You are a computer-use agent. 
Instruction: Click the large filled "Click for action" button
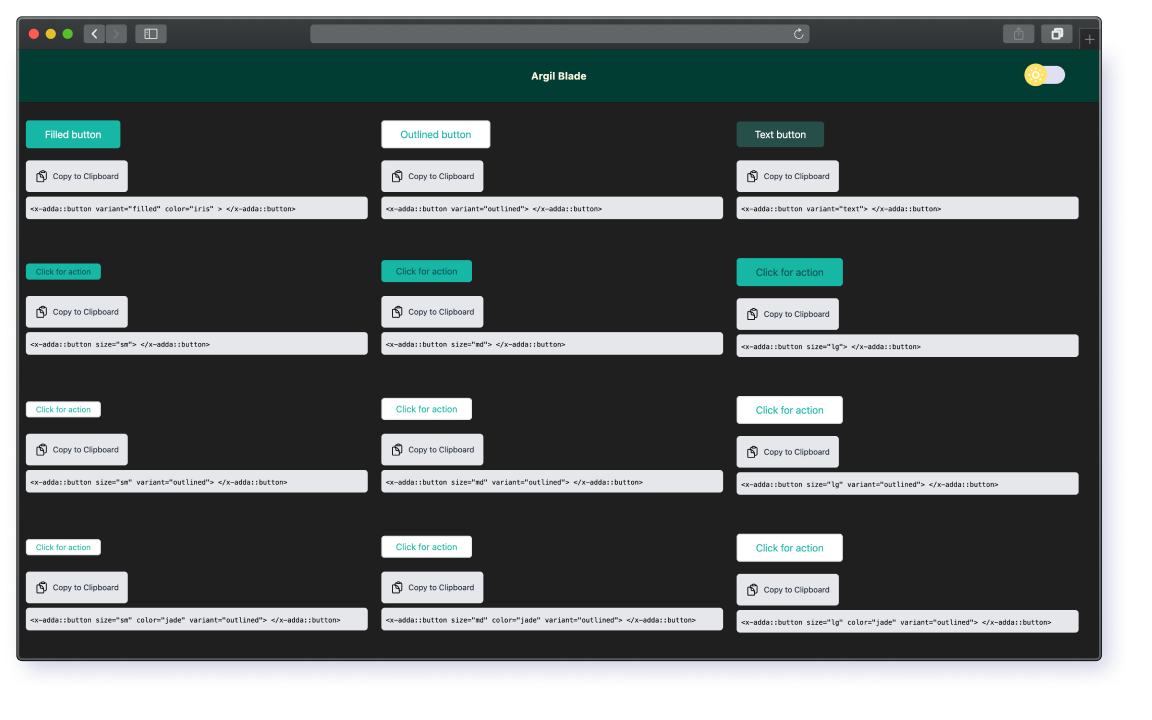coord(790,273)
